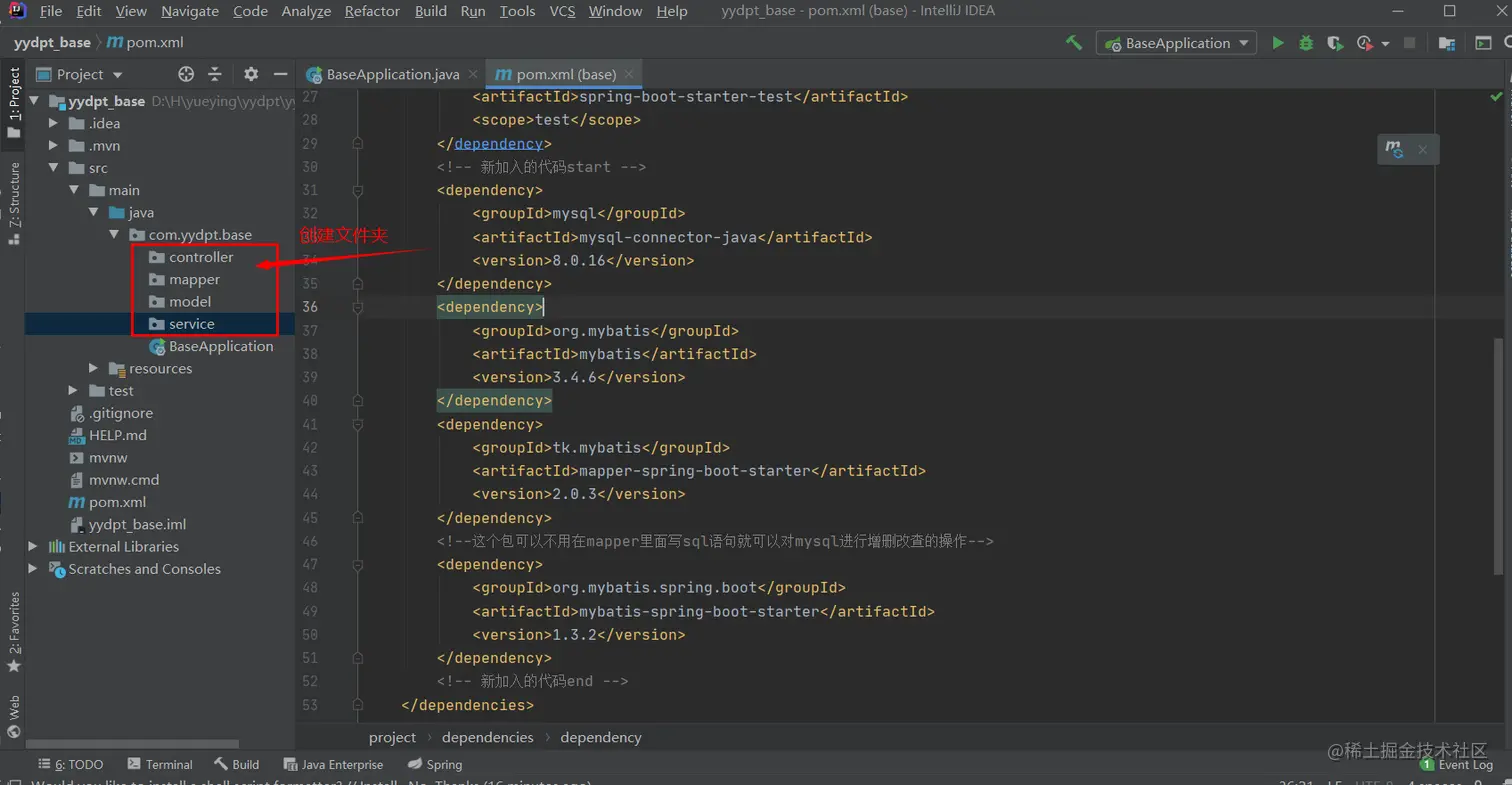
Task: Close the pom.xml (base) editor tab
Action: [x=629, y=75]
